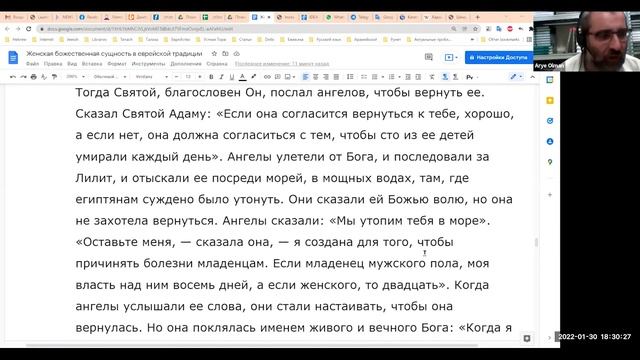Add a comment from the toolbar
Viewport: 640px width, 360px height.
tap(278, 77)
